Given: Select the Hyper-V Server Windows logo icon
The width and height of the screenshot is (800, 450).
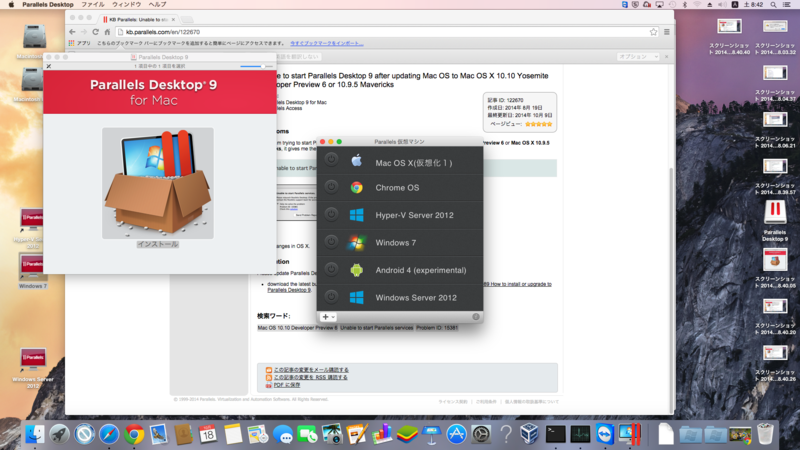Looking at the screenshot, I should click(x=357, y=215).
